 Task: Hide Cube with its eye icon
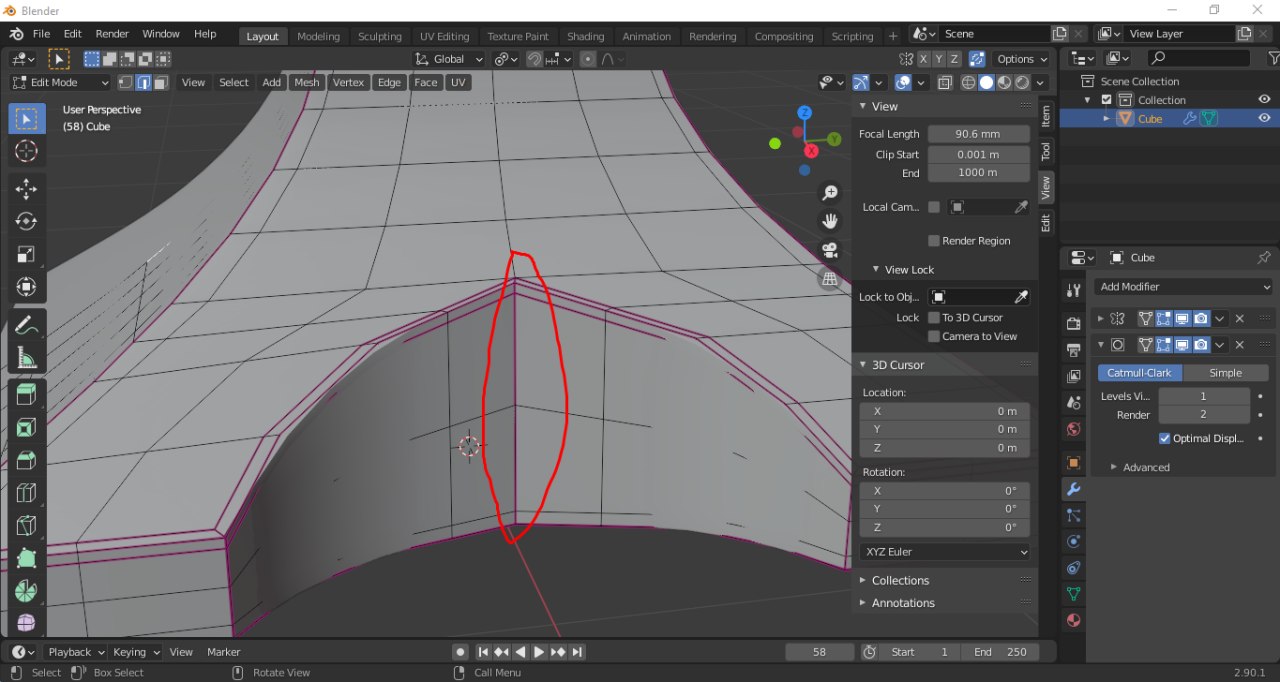(x=1264, y=118)
